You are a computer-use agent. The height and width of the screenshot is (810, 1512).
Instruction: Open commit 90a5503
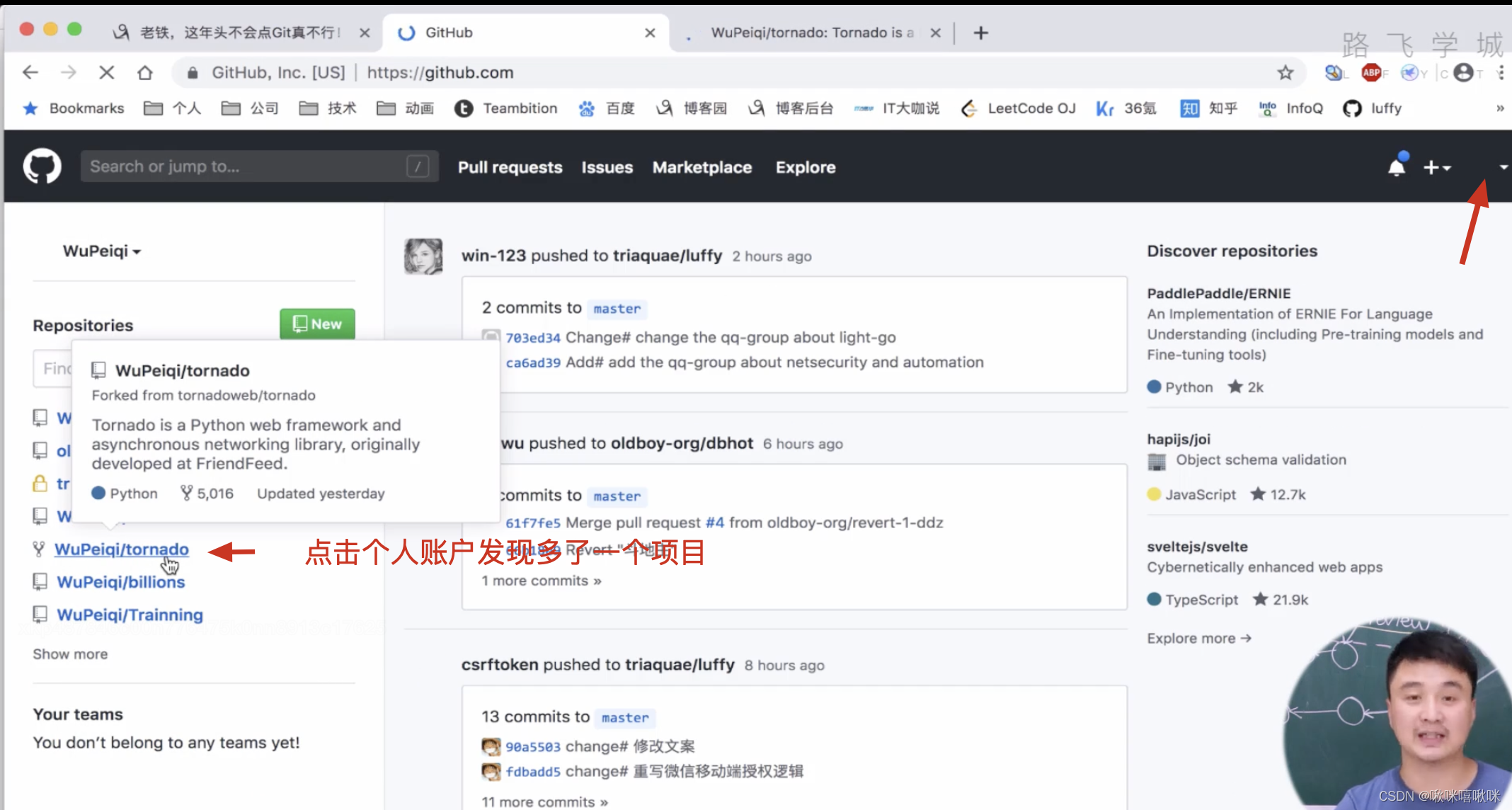[x=532, y=747]
